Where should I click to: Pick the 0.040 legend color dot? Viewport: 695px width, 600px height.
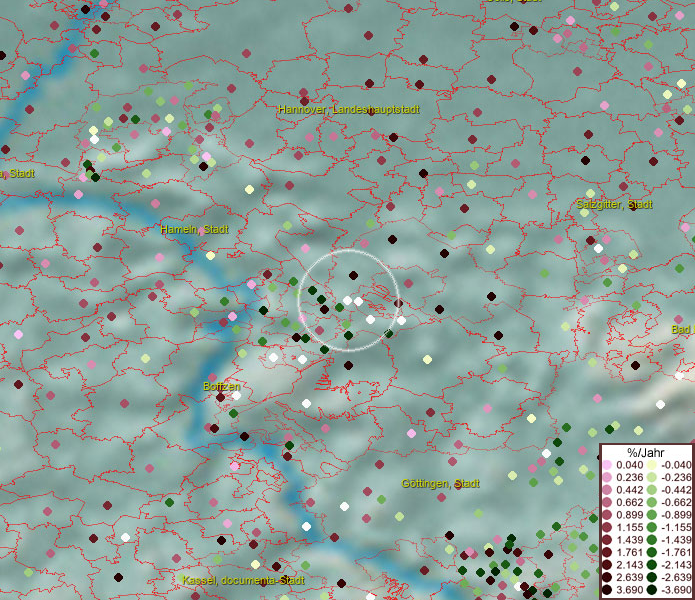[607, 465]
